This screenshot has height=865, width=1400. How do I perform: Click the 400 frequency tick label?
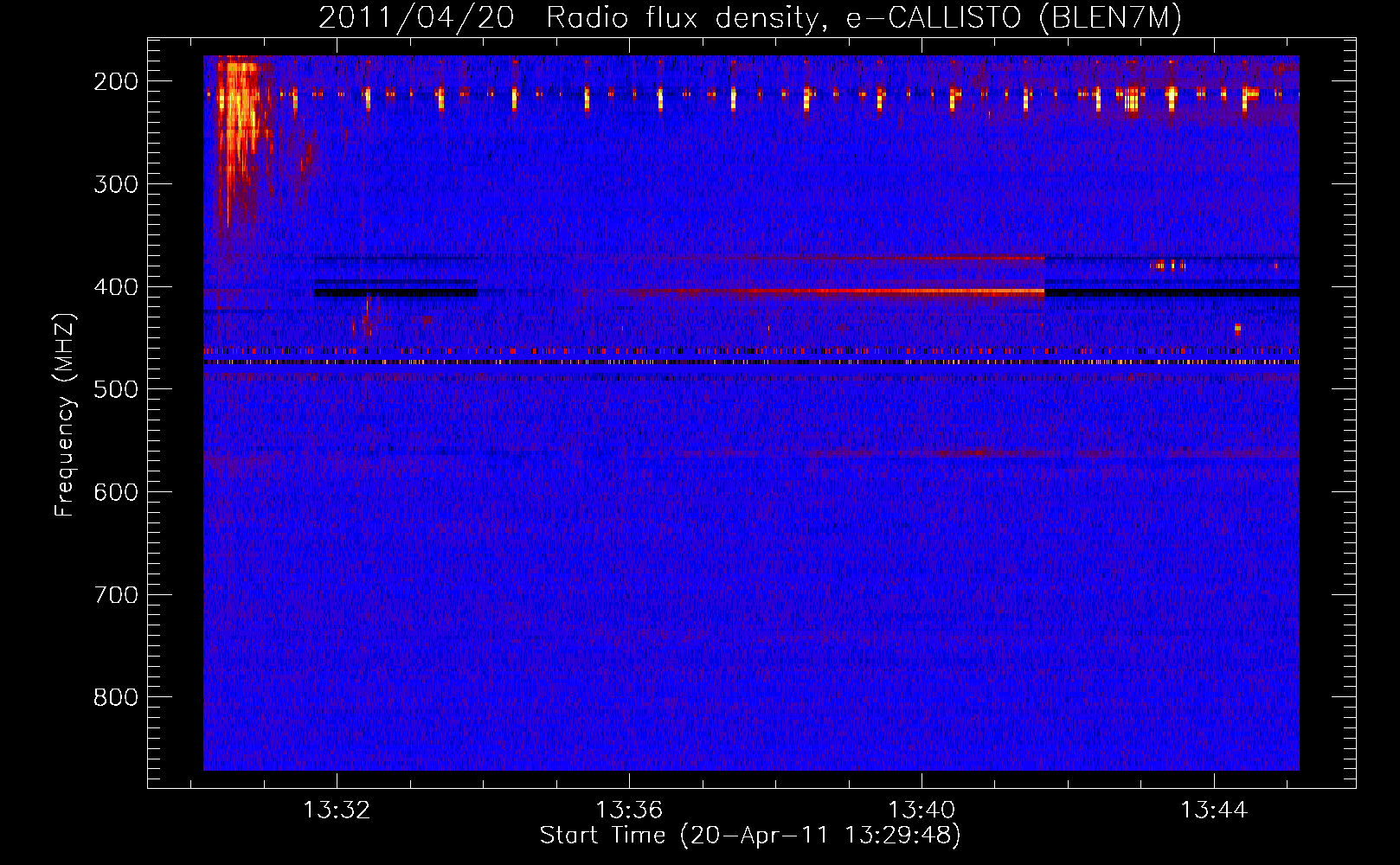click(116, 287)
